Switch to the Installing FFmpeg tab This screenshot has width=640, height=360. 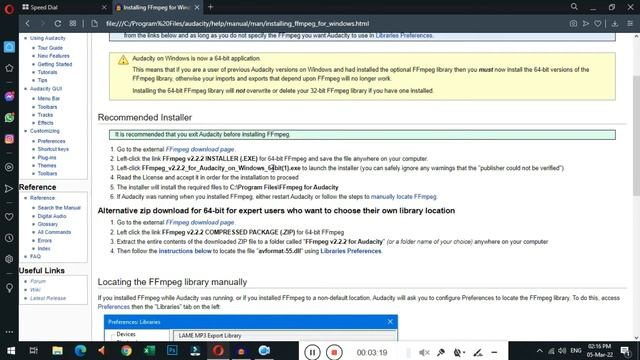(157, 7)
